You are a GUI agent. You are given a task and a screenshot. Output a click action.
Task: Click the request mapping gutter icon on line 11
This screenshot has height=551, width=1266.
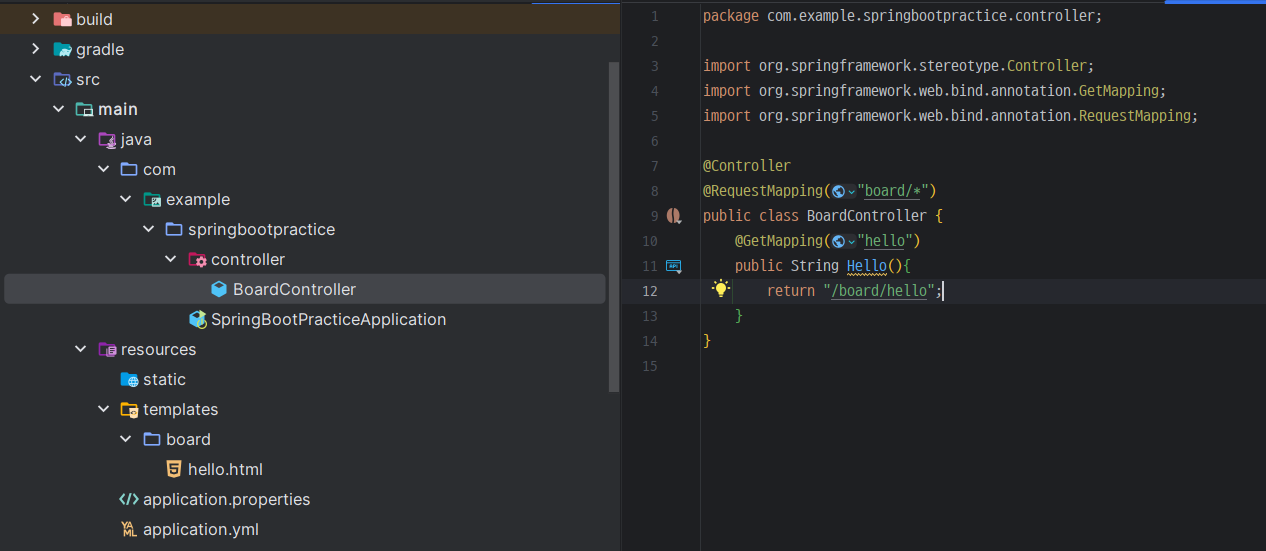click(x=673, y=266)
